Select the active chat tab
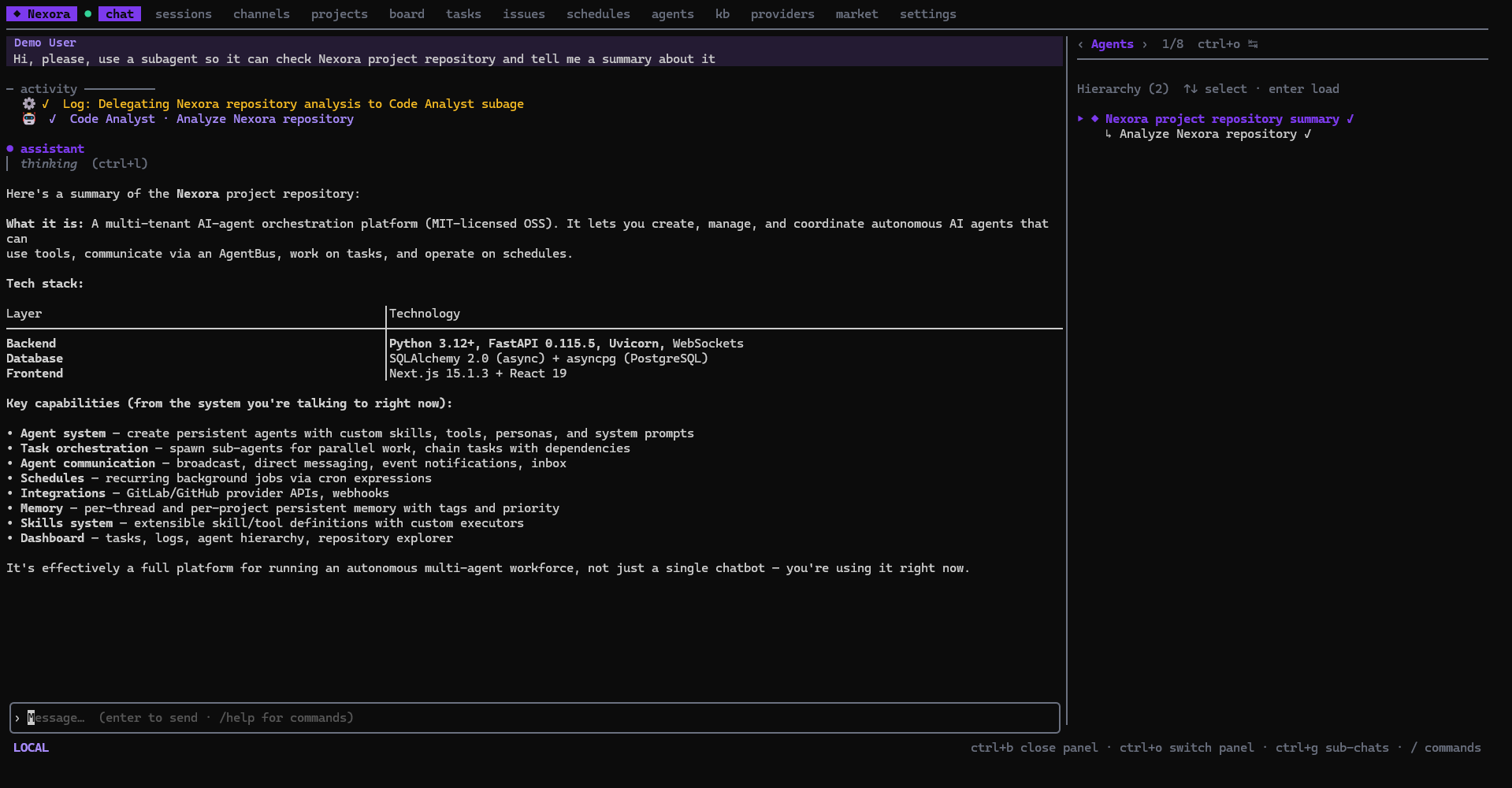1512x788 pixels. [120, 14]
